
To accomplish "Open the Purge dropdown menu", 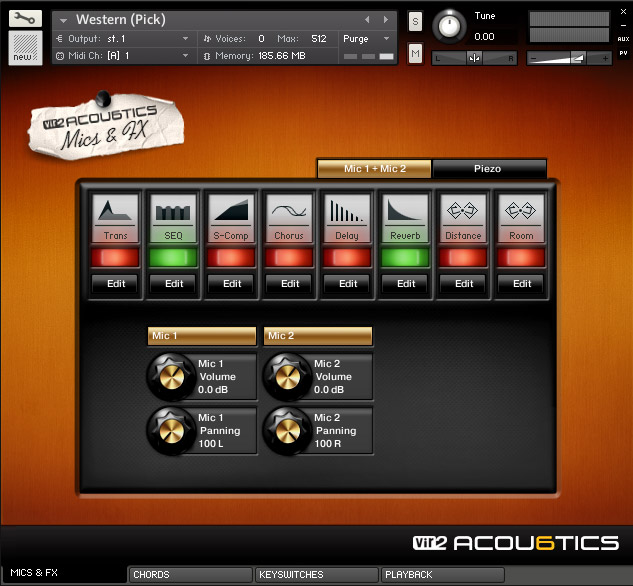I will coord(366,38).
